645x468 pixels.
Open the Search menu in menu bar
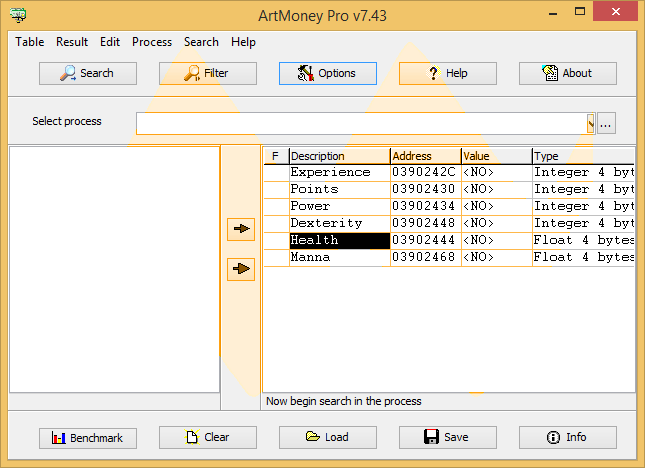pyautogui.click(x=201, y=42)
